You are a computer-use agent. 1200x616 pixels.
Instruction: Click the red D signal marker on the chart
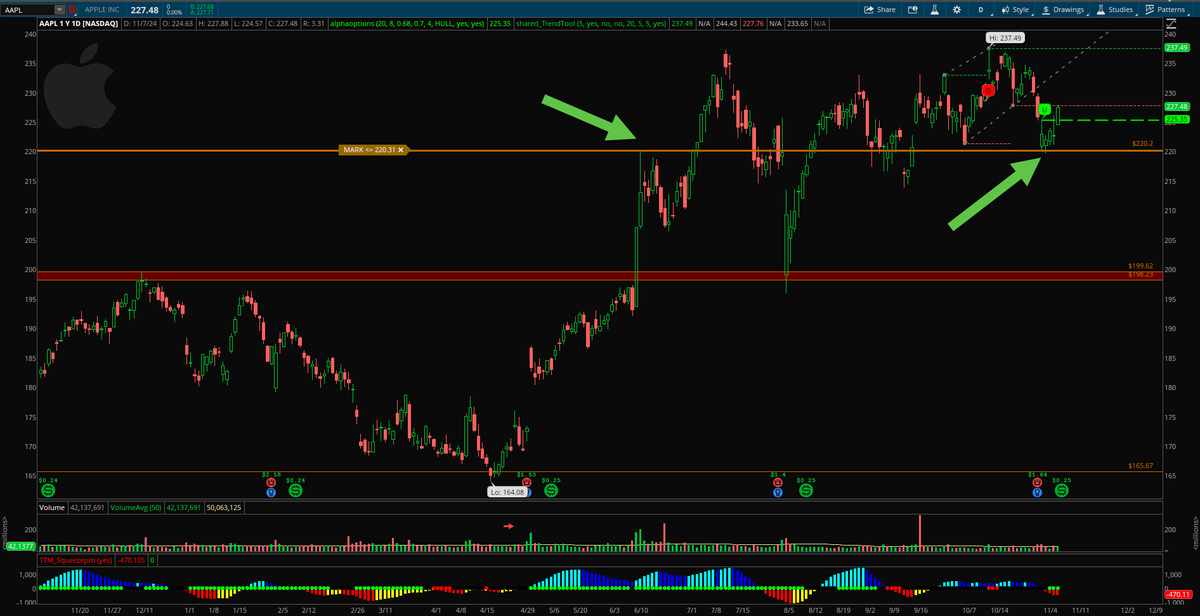[987, 91]
